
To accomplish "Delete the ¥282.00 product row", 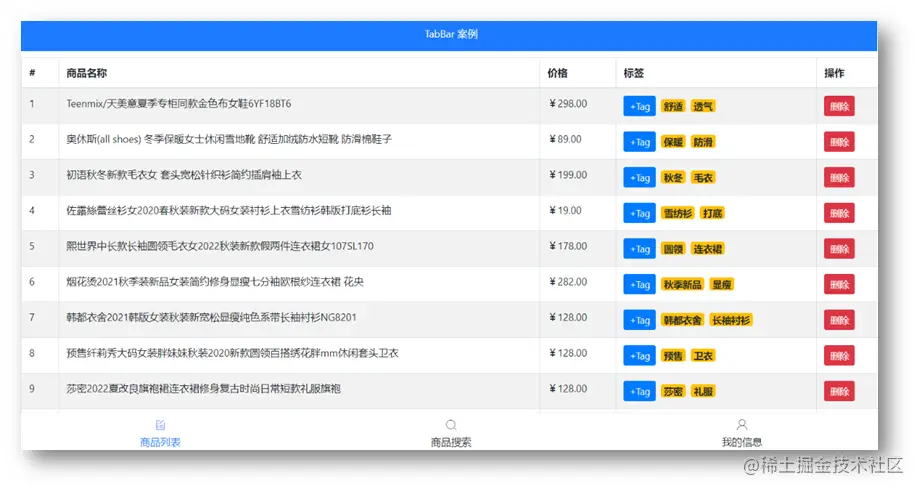I will (x=839, y=284).
